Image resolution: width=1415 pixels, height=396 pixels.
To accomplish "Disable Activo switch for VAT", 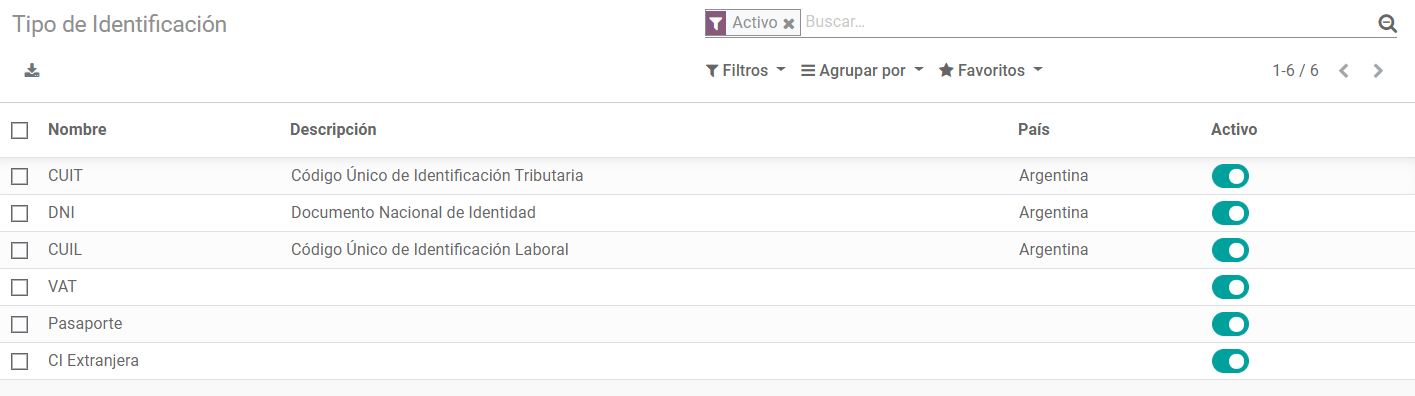I will pos(1230,287).
